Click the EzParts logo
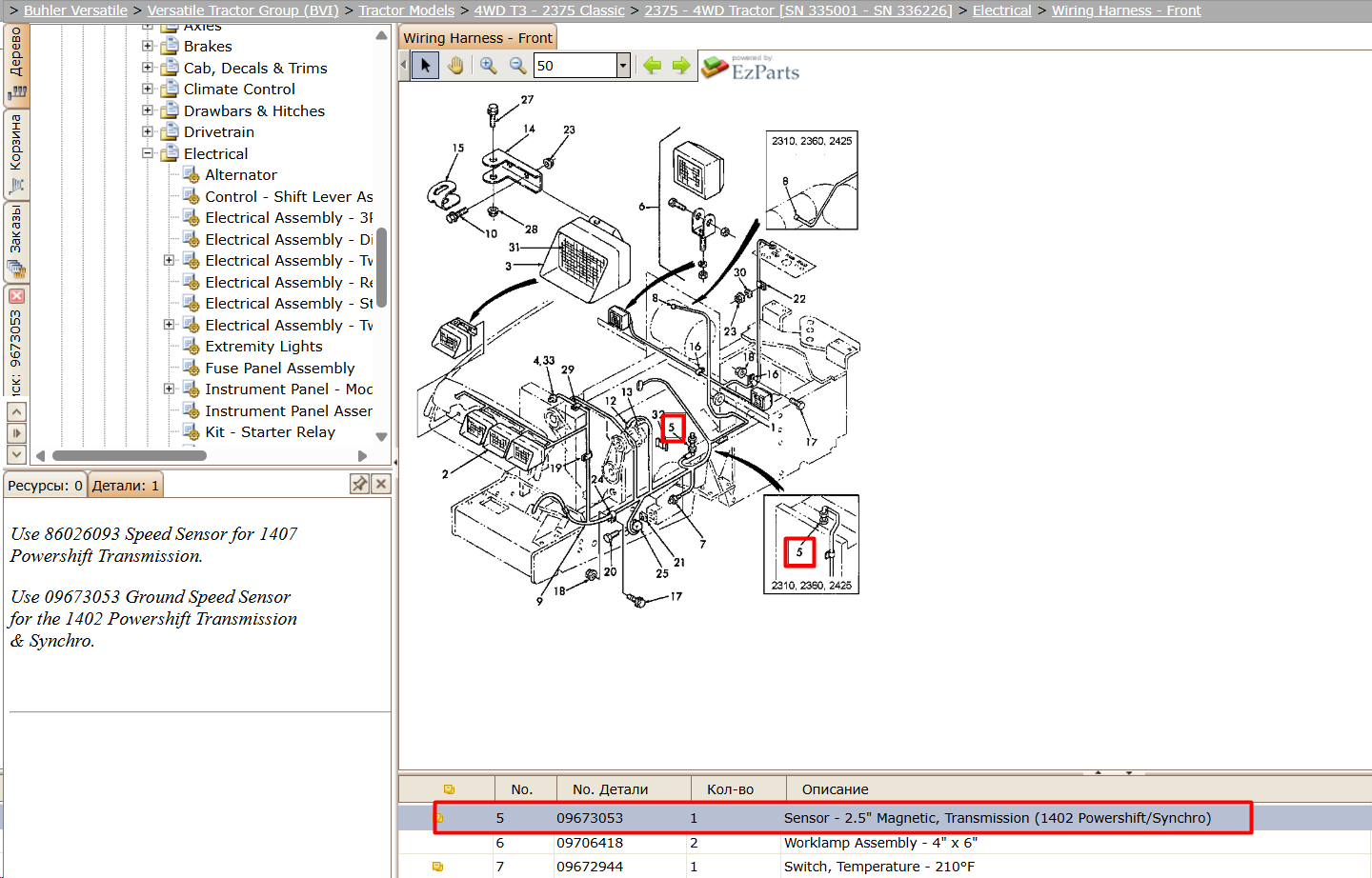The image size is (1372, 878). (x=751, y=68)
